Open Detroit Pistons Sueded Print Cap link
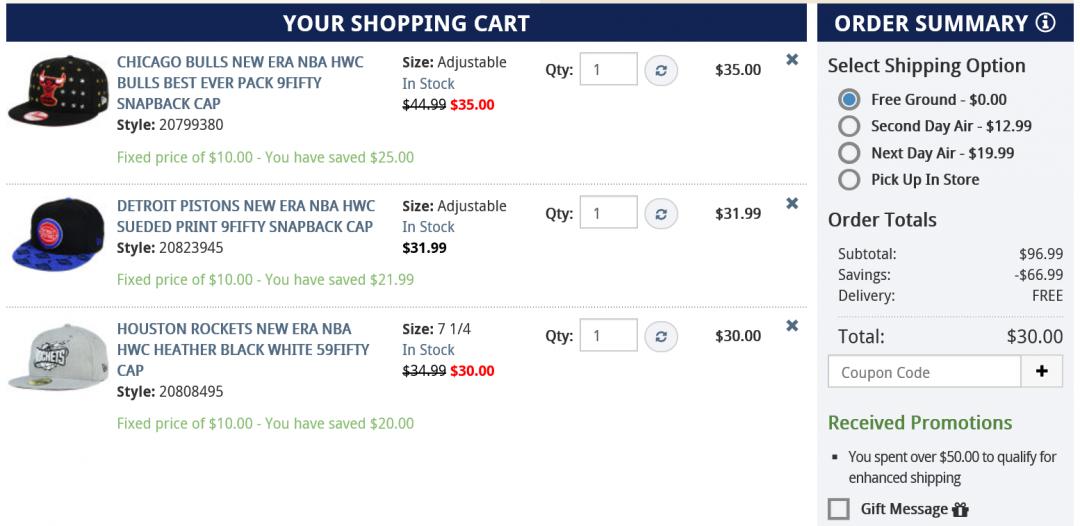 tap(245, 216)
